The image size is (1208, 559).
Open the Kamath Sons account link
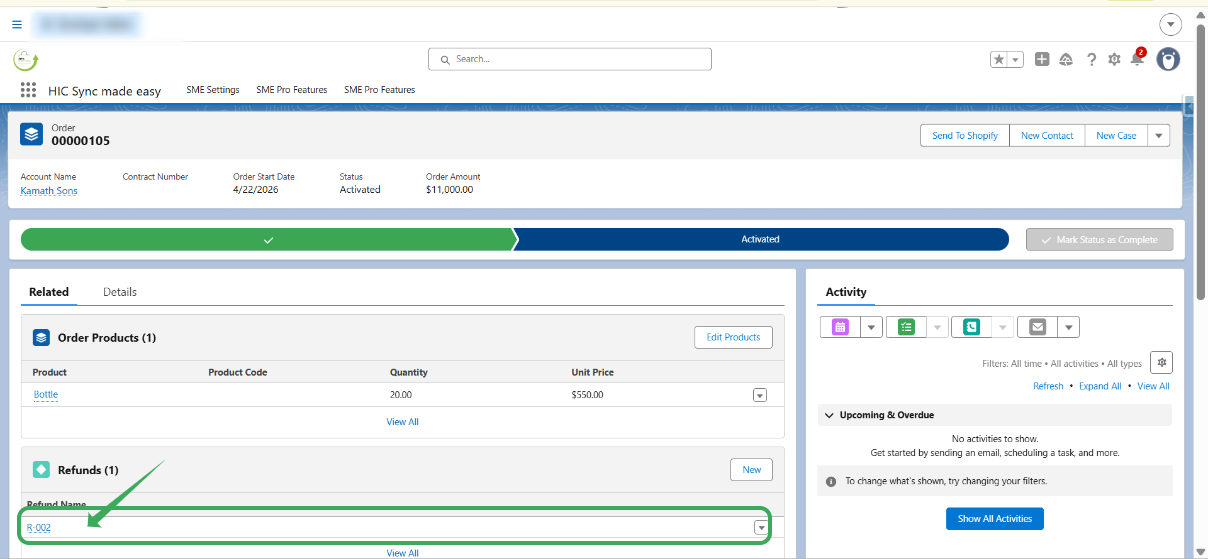pyautogui.click(x=49, y=190)
